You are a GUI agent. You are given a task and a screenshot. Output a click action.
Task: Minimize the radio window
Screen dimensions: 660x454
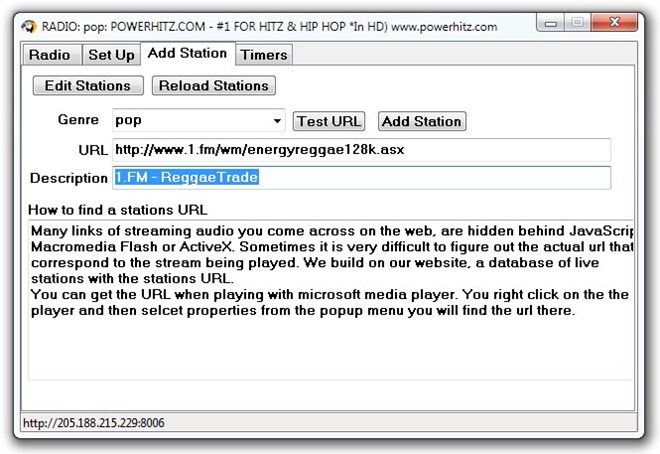551,23
